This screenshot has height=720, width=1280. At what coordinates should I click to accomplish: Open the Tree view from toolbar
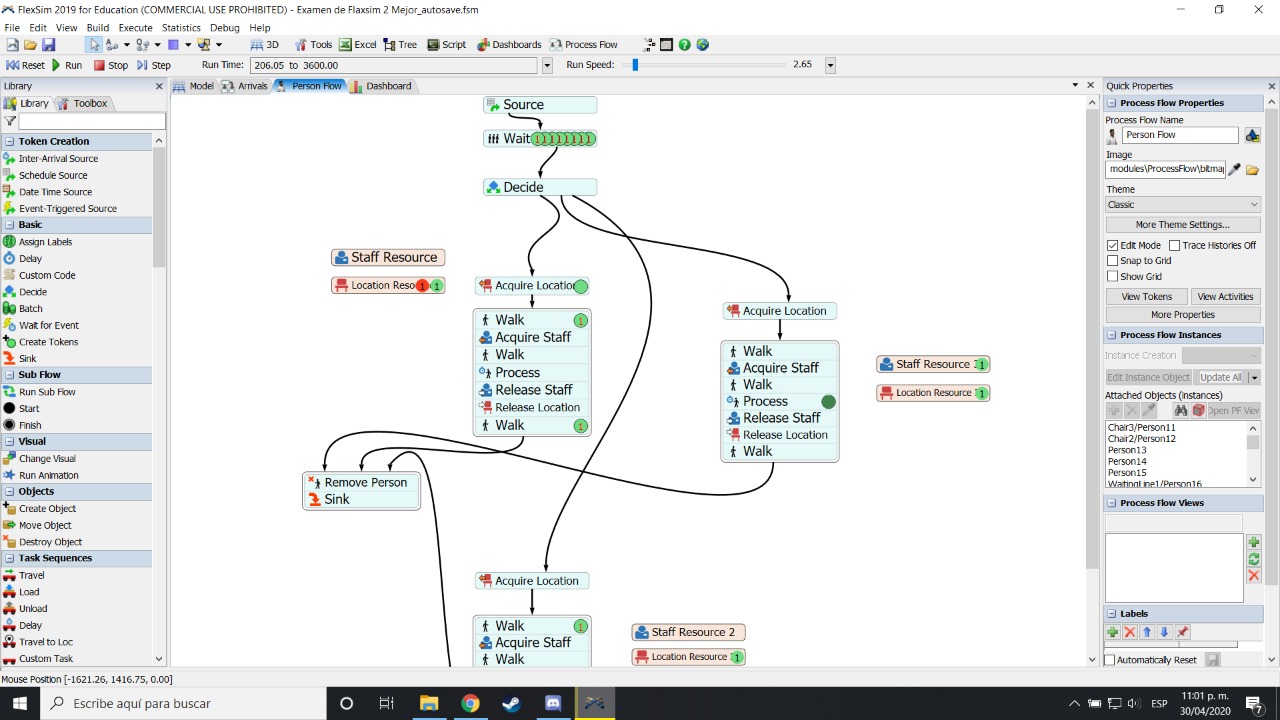pyautogui.click(x=400, y=45)
